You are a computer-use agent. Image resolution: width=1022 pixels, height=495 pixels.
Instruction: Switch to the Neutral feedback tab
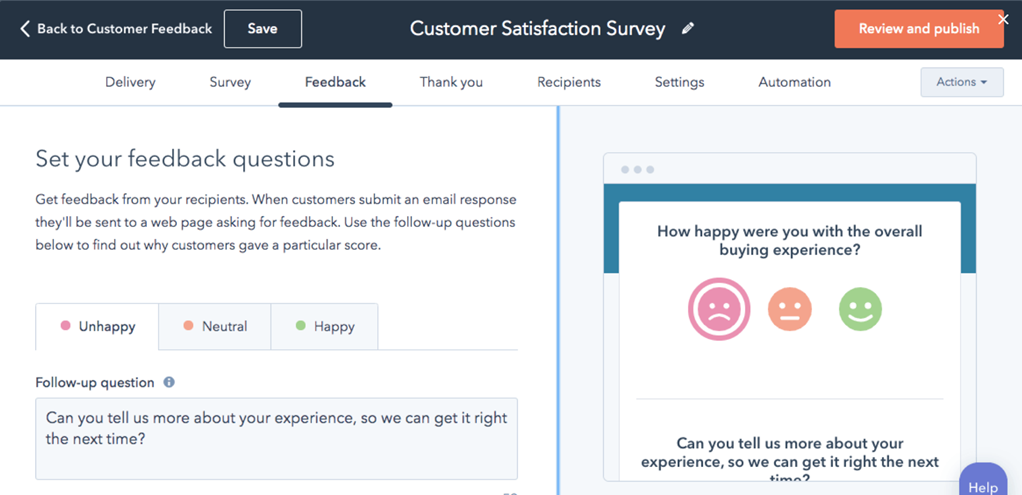point(215,326)
